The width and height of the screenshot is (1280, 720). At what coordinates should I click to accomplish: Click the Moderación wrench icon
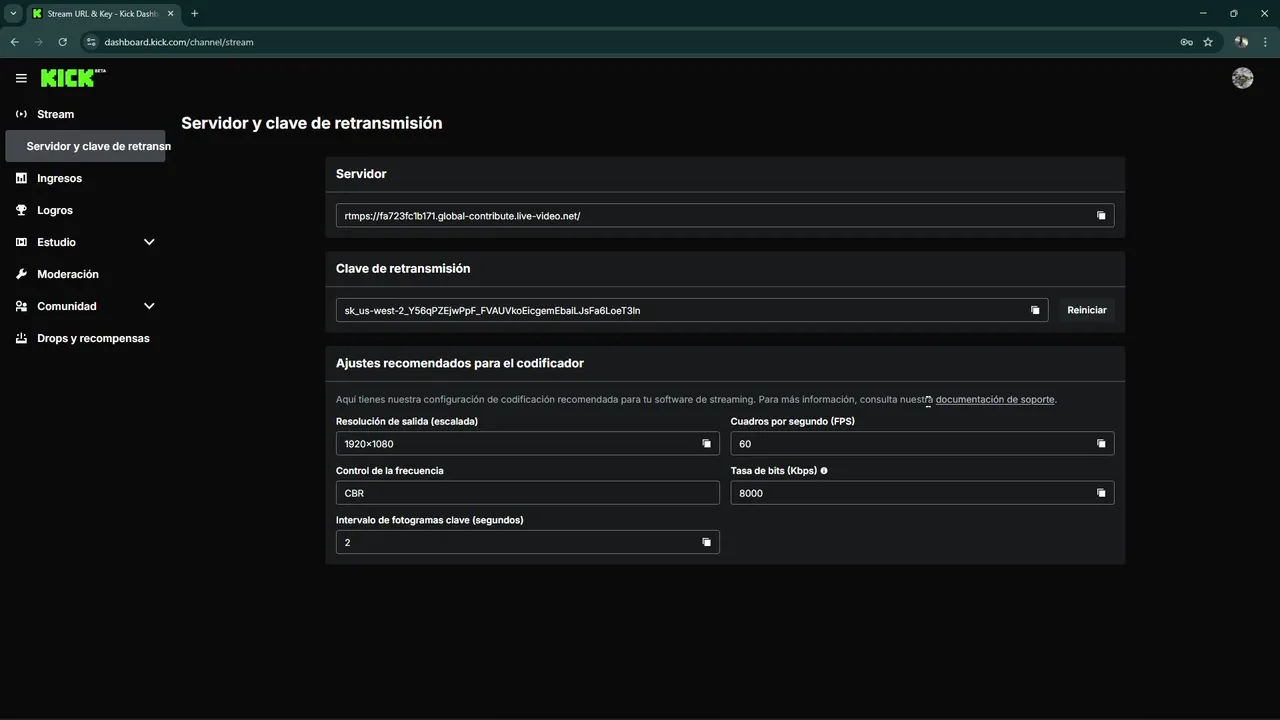pyautogui.click(x=22, y=274)
